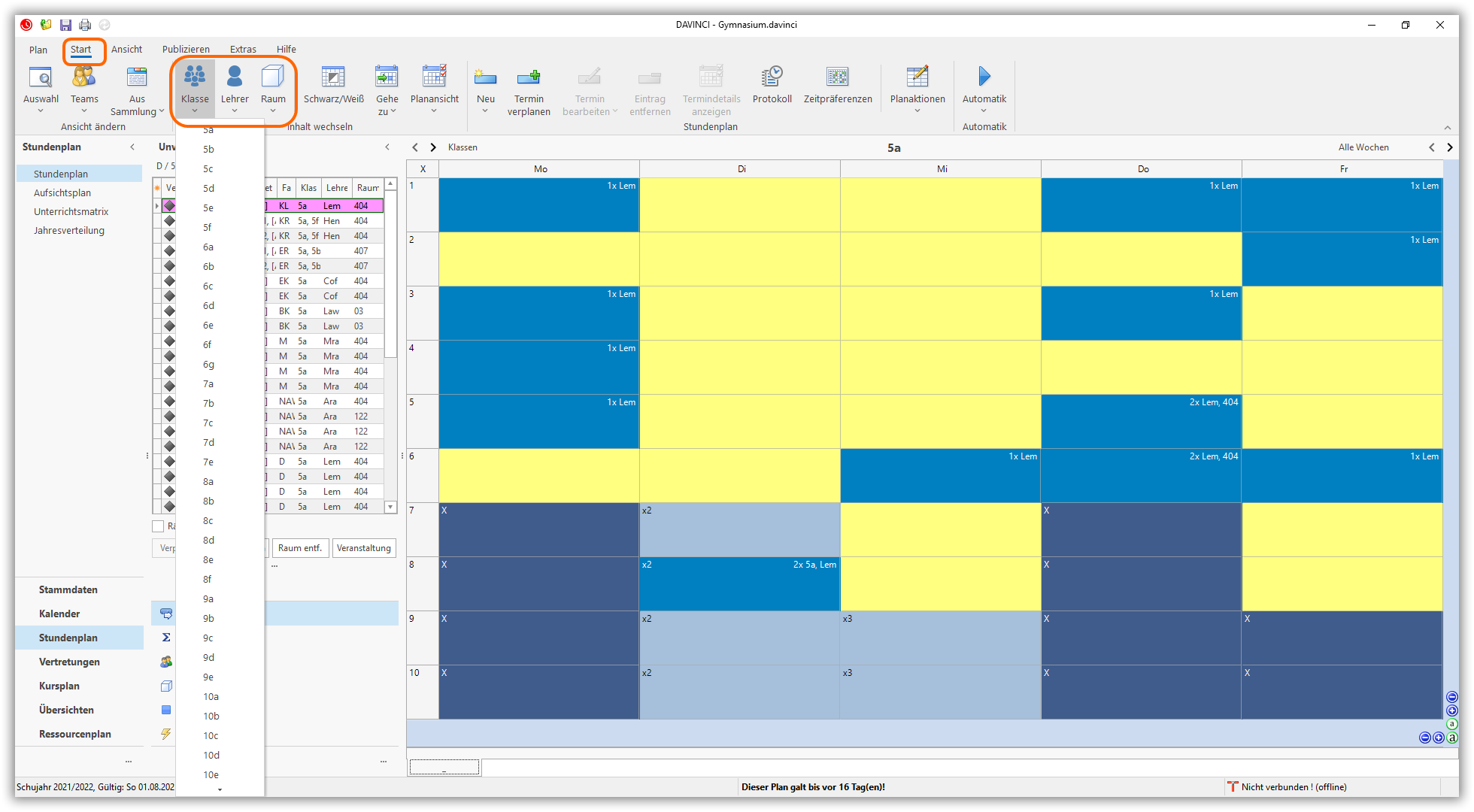Open the Automatik dropdown arrow
Viewport: 1474px width, 812px height.
coord(984,111)
